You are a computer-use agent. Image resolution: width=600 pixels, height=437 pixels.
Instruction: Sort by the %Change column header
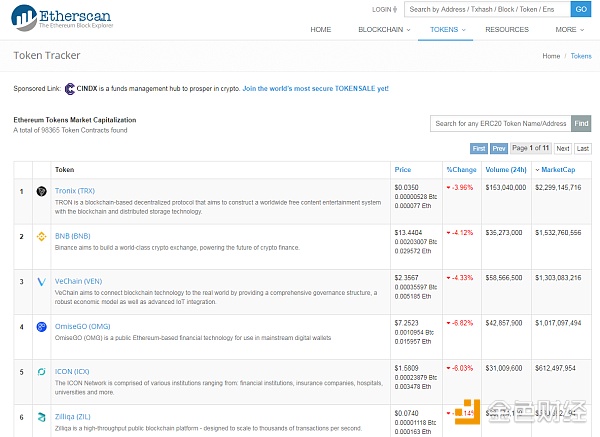461,170
